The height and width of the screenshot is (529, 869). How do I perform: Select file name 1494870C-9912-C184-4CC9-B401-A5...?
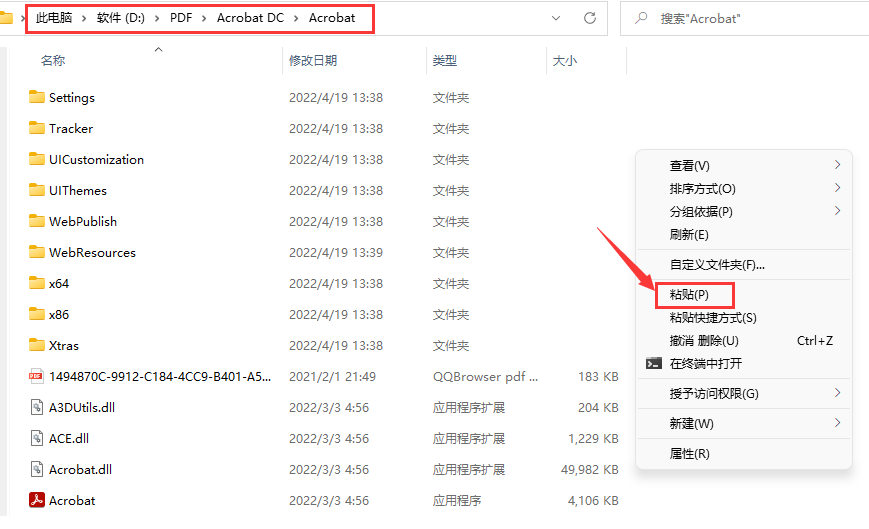click(160, 377)
